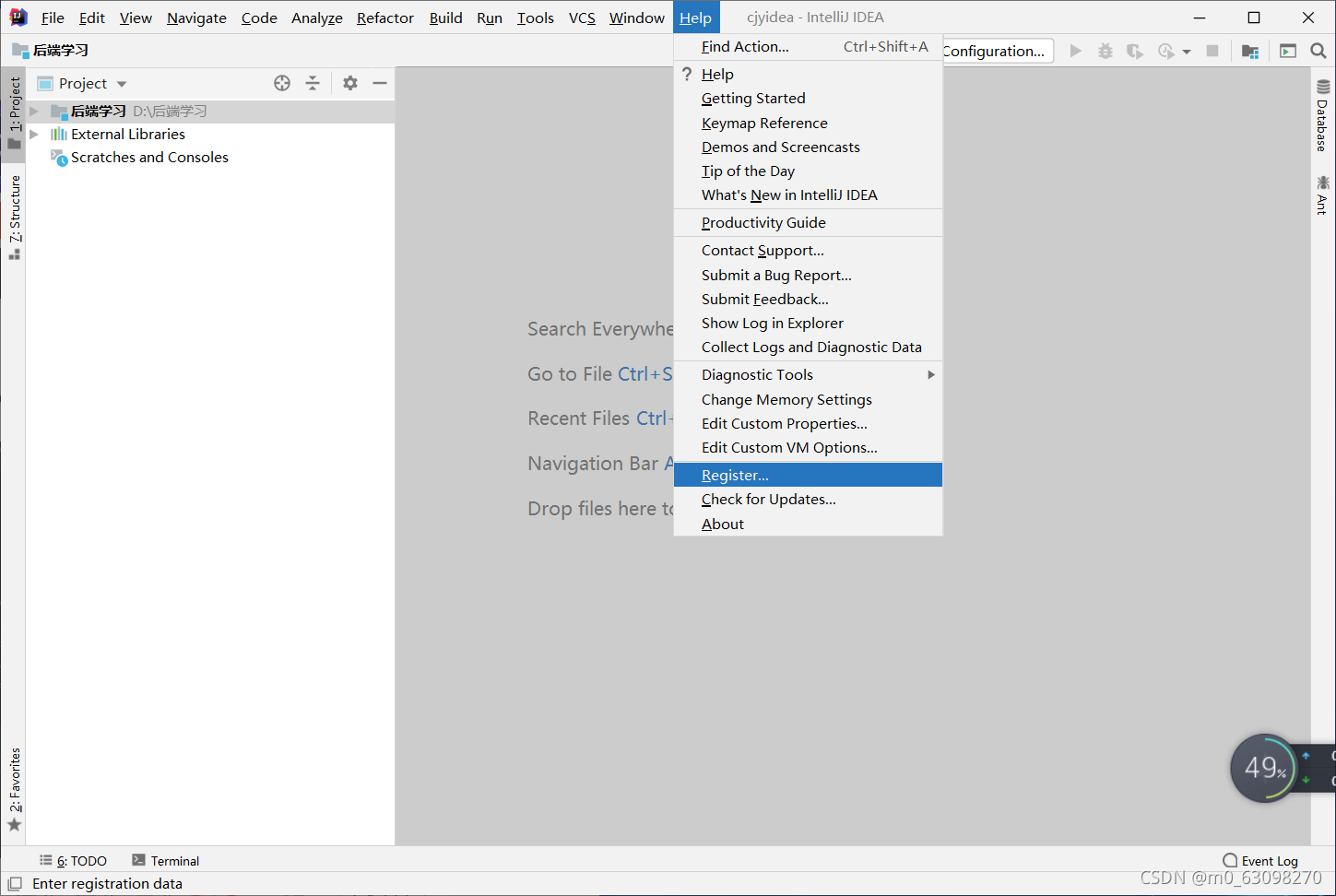Open the File menu
Viewport: 1336px width, 896px height.
[x=53, y=18]
